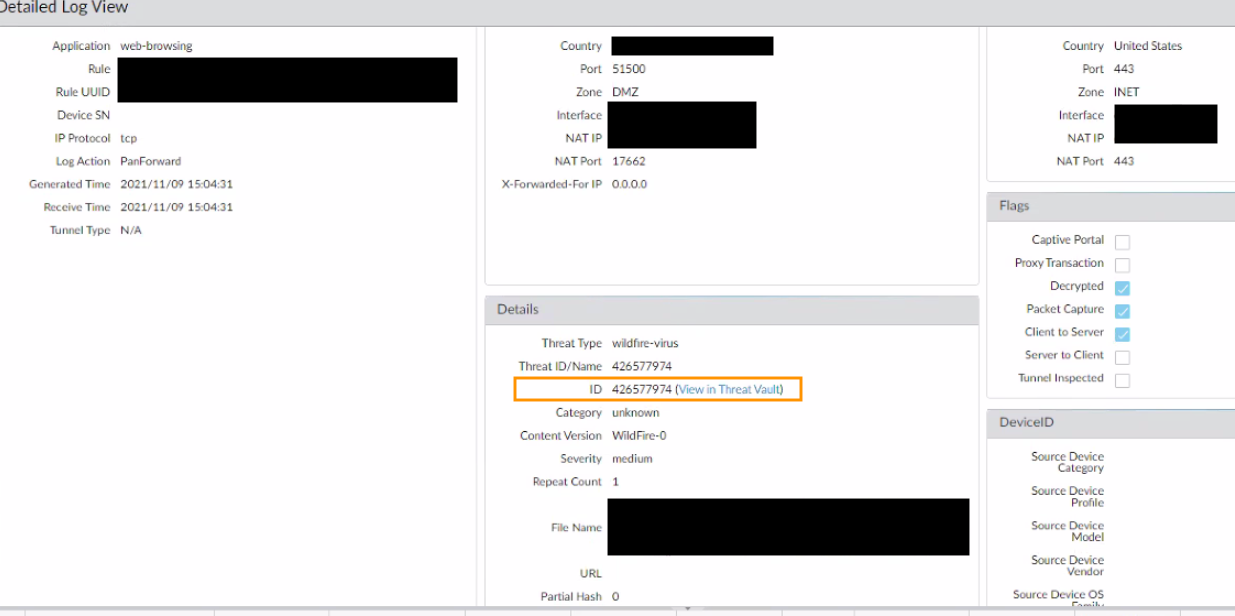Click the DeviceID section header

1111,423
